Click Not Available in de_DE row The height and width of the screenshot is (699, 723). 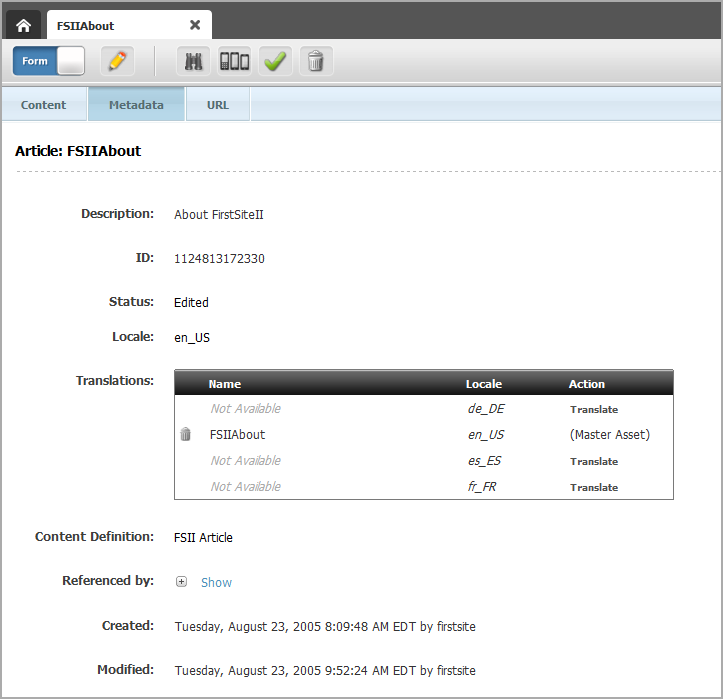point(246,409)
